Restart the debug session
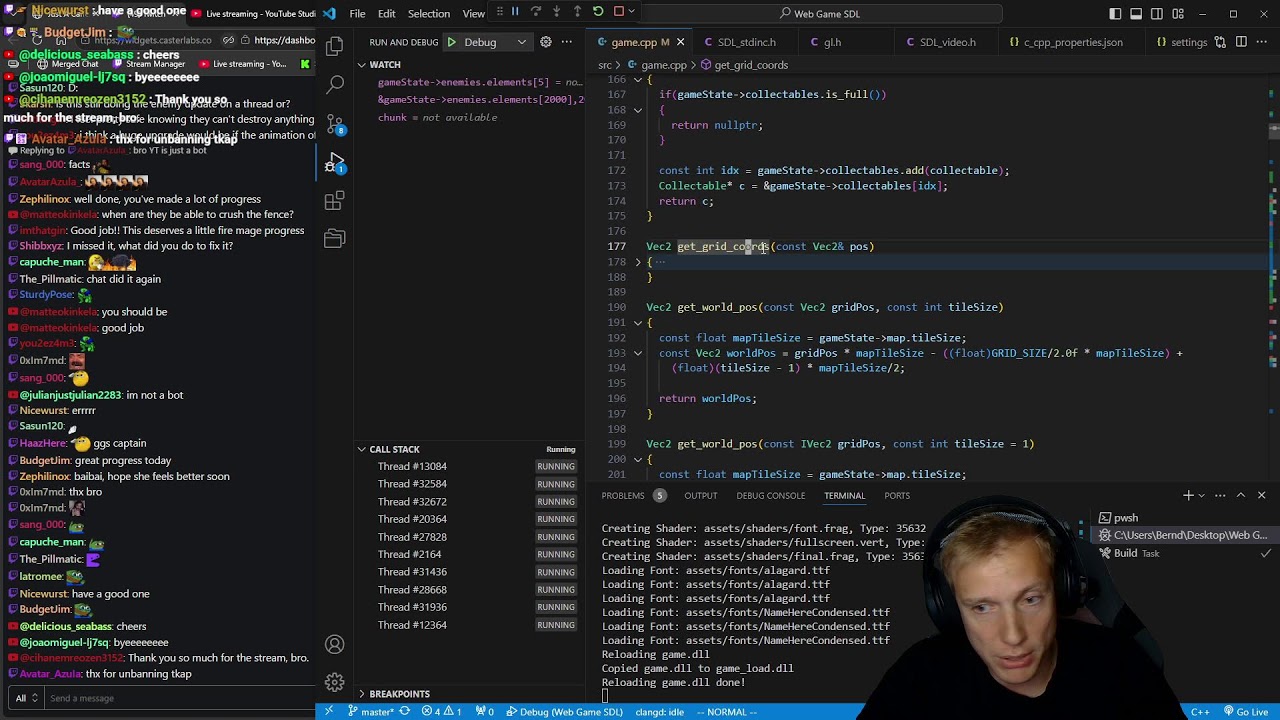 [598, 12]
